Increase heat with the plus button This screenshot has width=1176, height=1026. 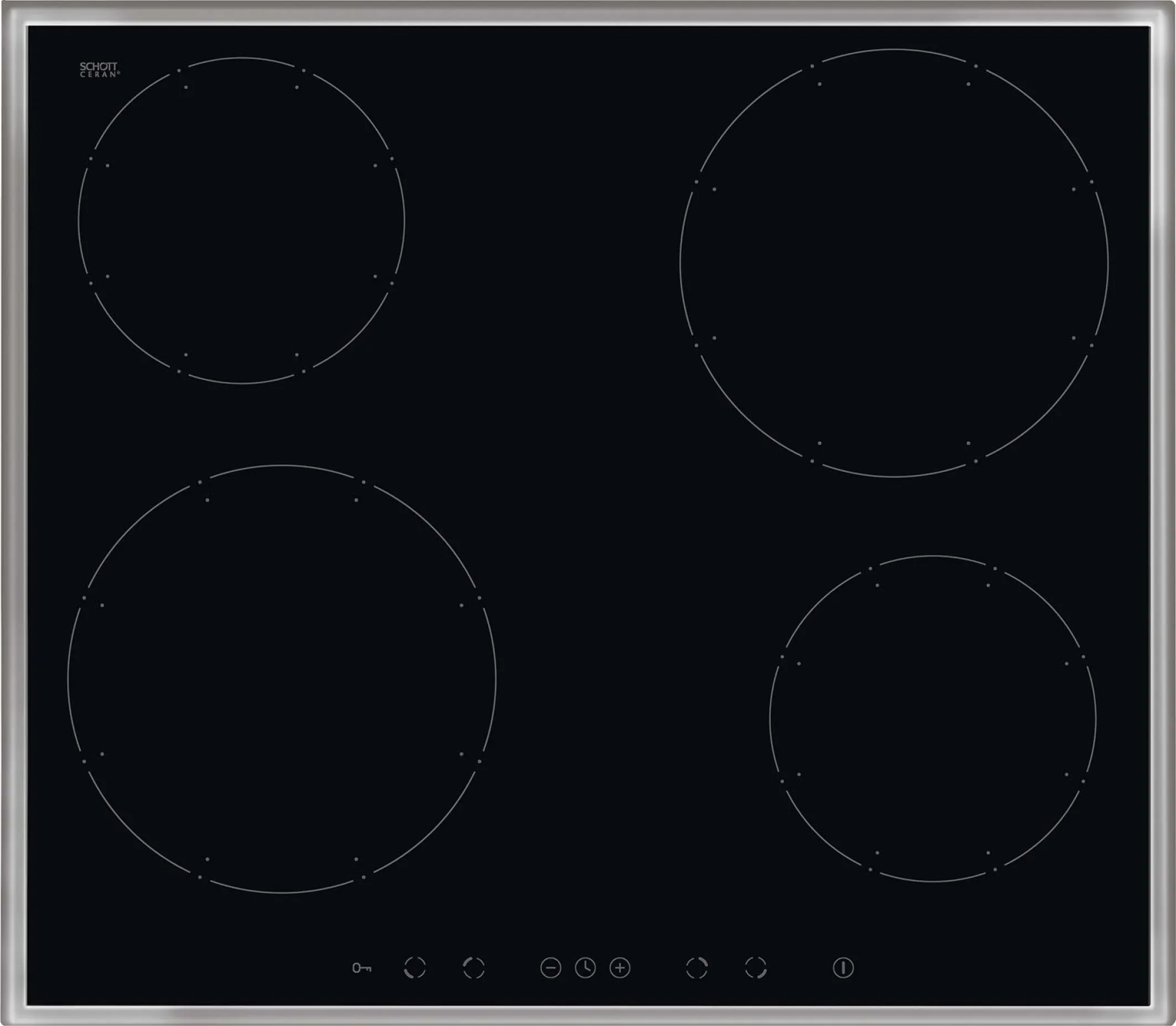620,967
